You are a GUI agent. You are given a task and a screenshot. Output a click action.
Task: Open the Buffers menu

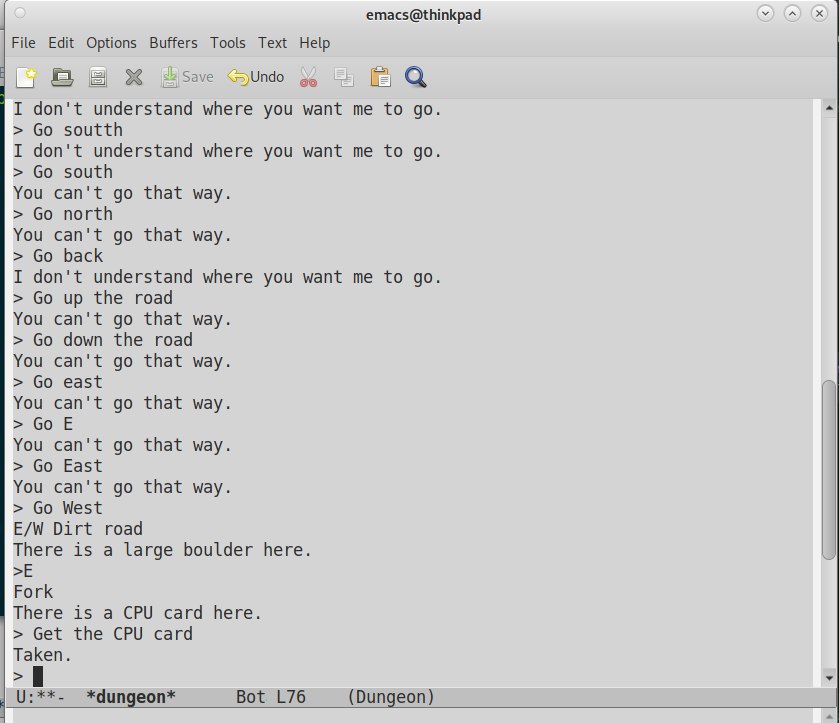[x=173, y=43]
